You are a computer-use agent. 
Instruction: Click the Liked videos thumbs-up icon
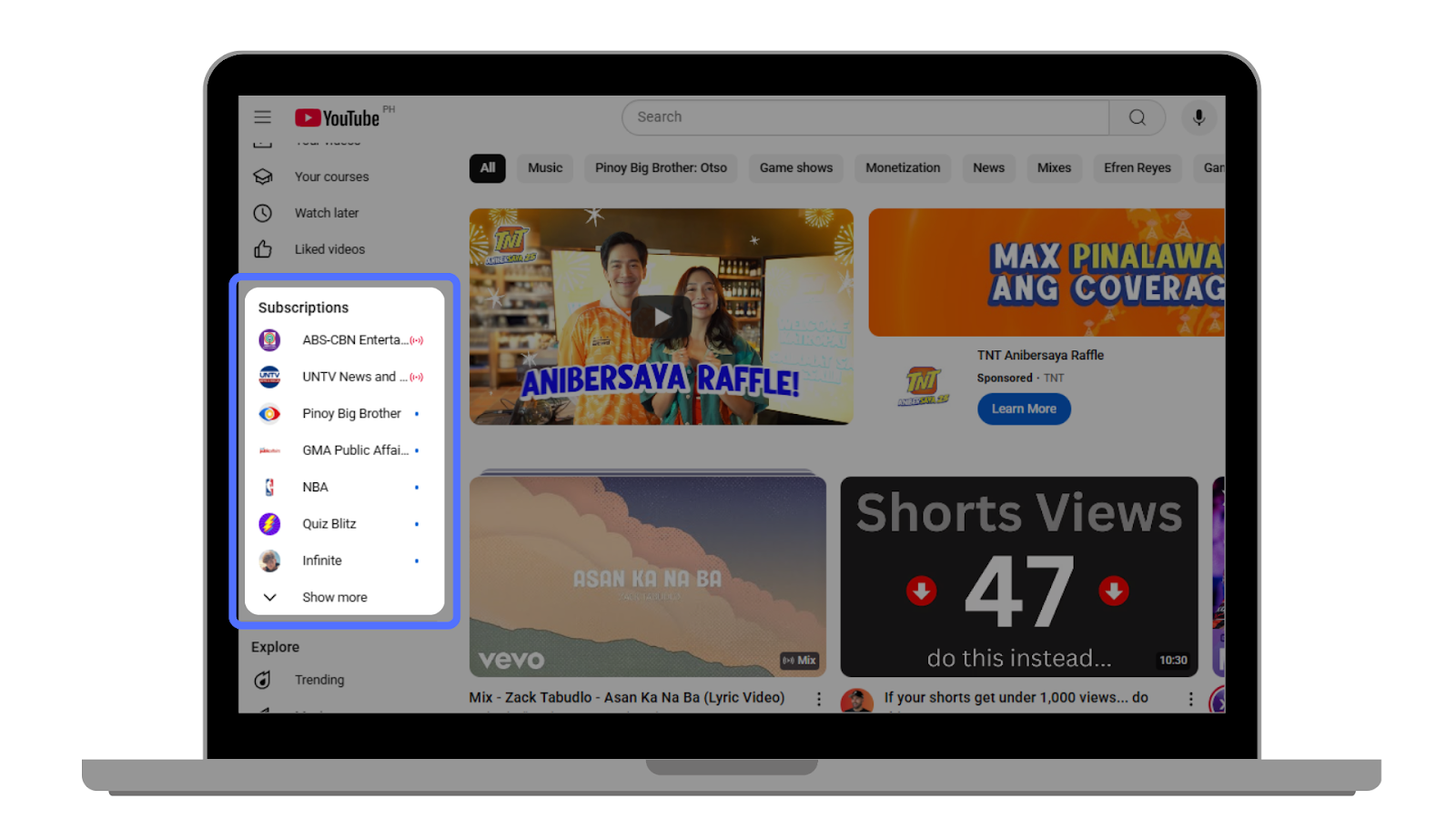click(x=263, y=249)
